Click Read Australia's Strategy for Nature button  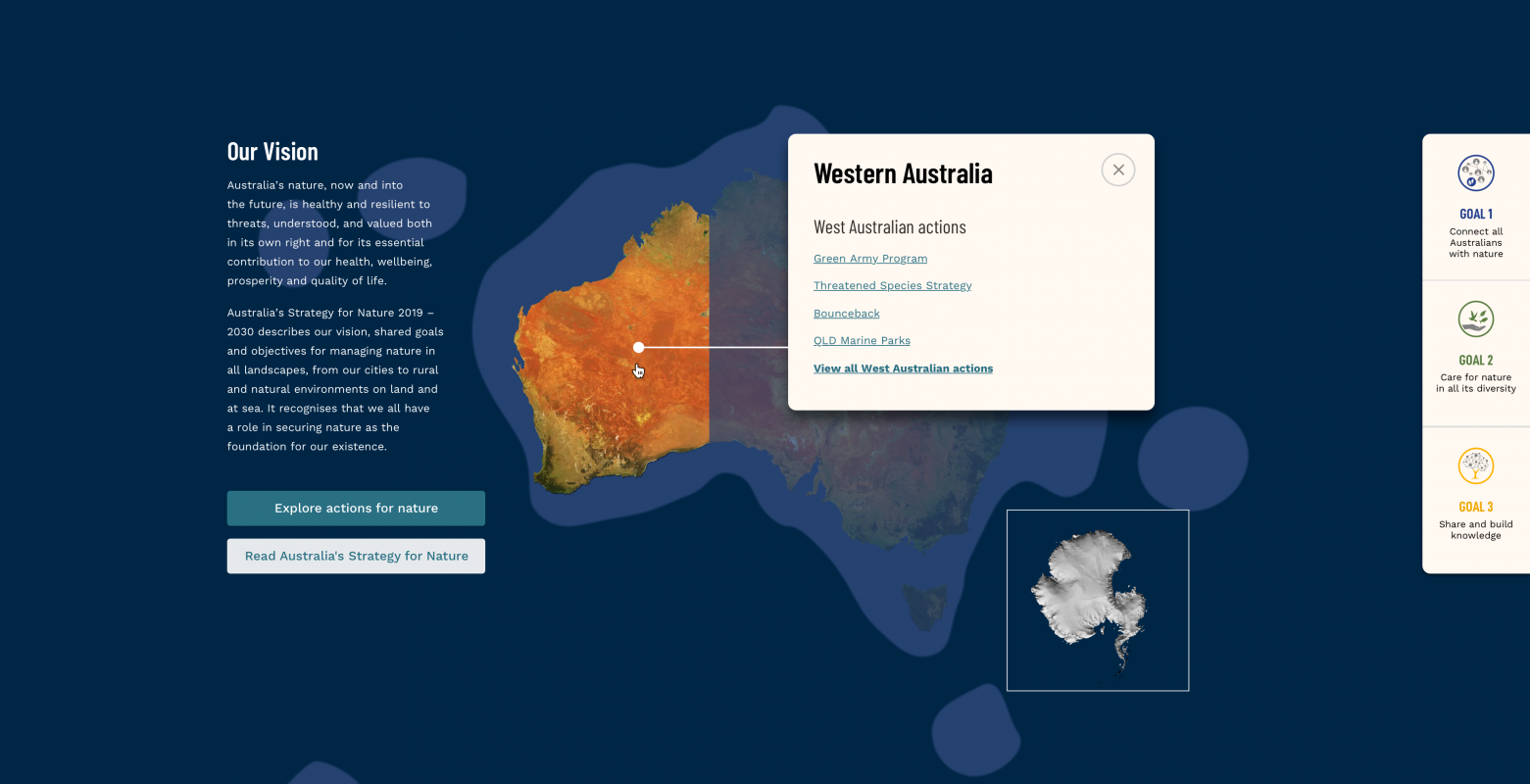[x=356, y=556]
